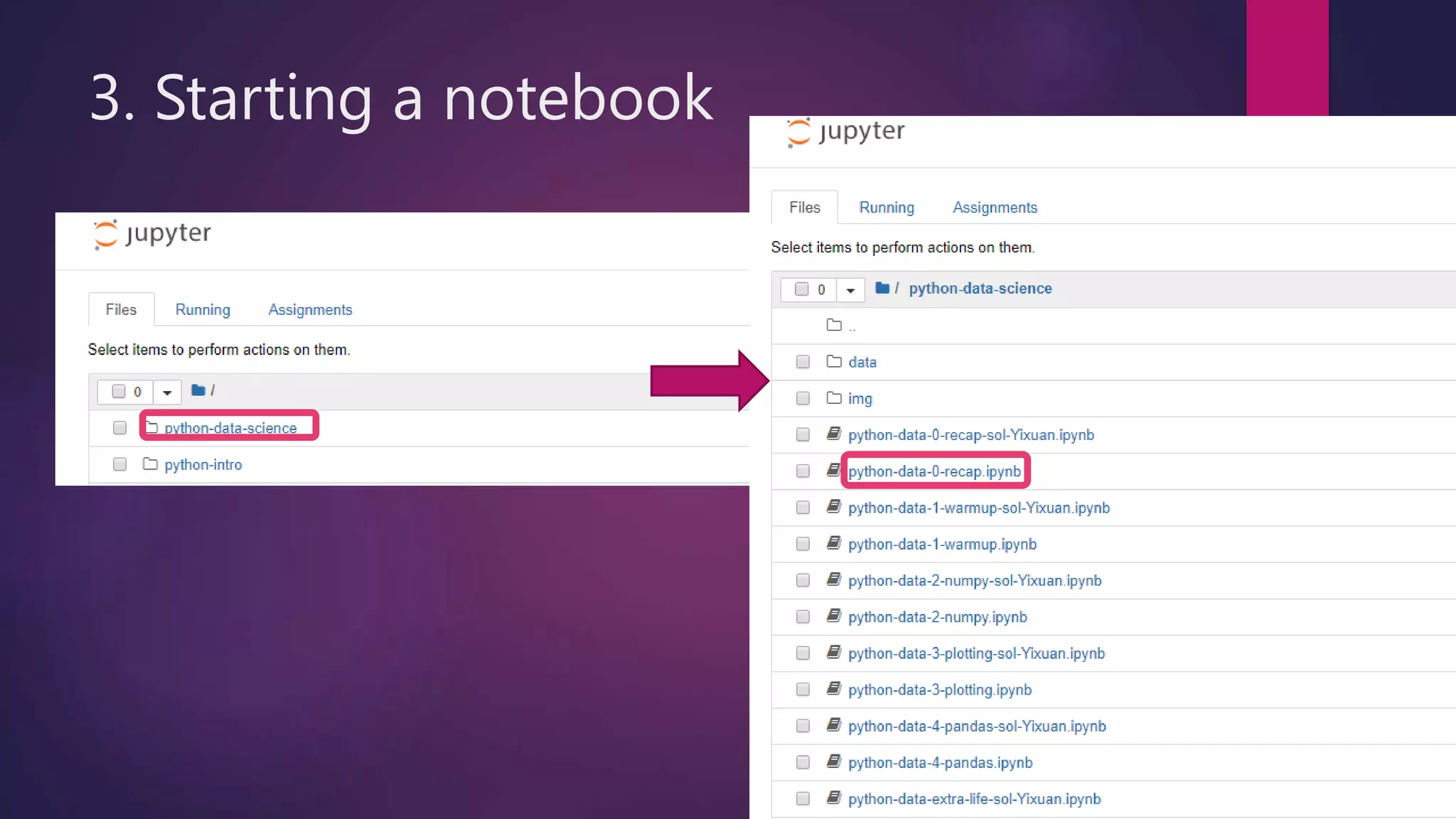This screenshot has height=819, width=1456.
Task: Click the Jupyter logo in the left window
Action: pyautogui.click(x=152, y=235)
